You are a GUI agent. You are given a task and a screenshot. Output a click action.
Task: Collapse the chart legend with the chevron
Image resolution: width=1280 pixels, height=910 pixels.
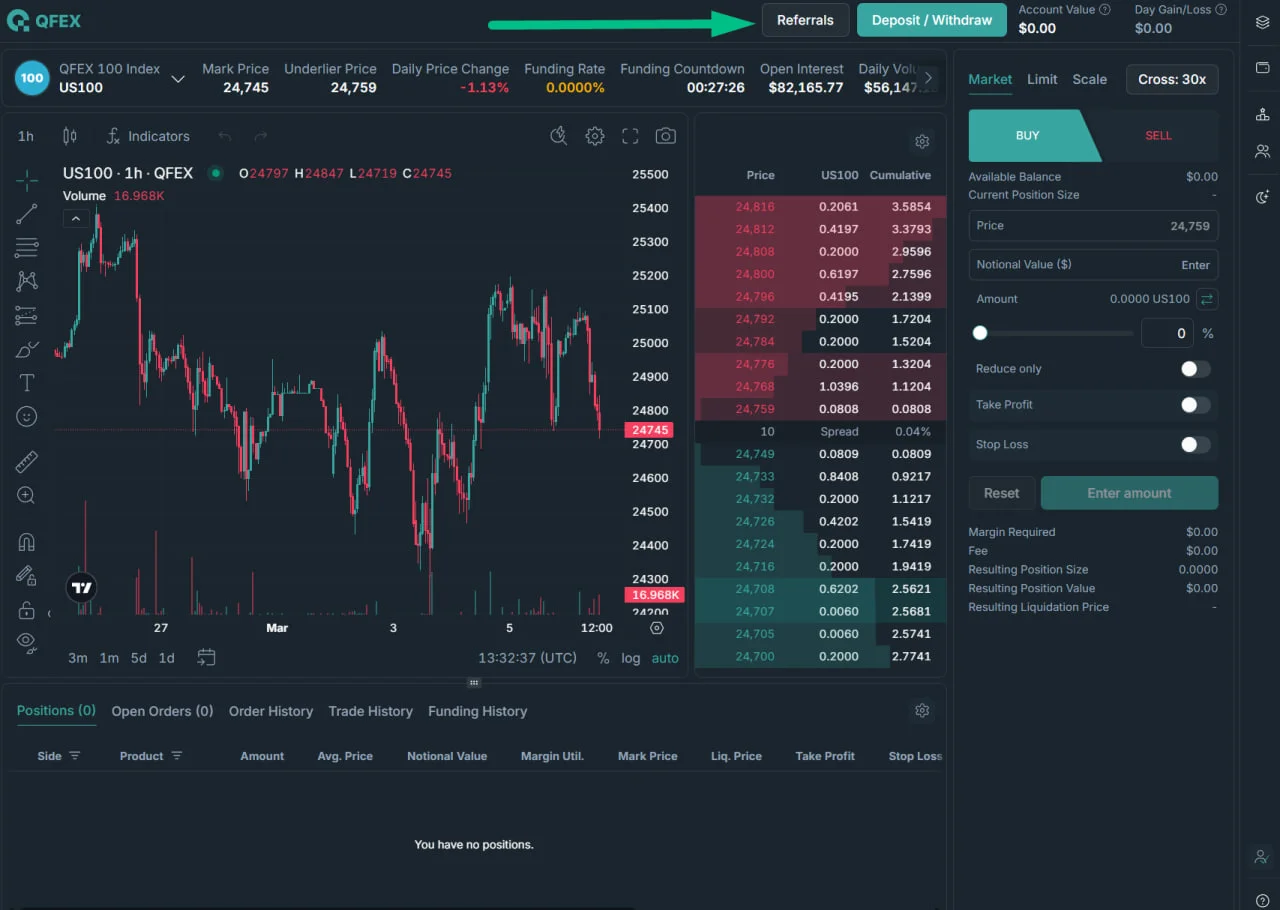click(x=75, y=218)
